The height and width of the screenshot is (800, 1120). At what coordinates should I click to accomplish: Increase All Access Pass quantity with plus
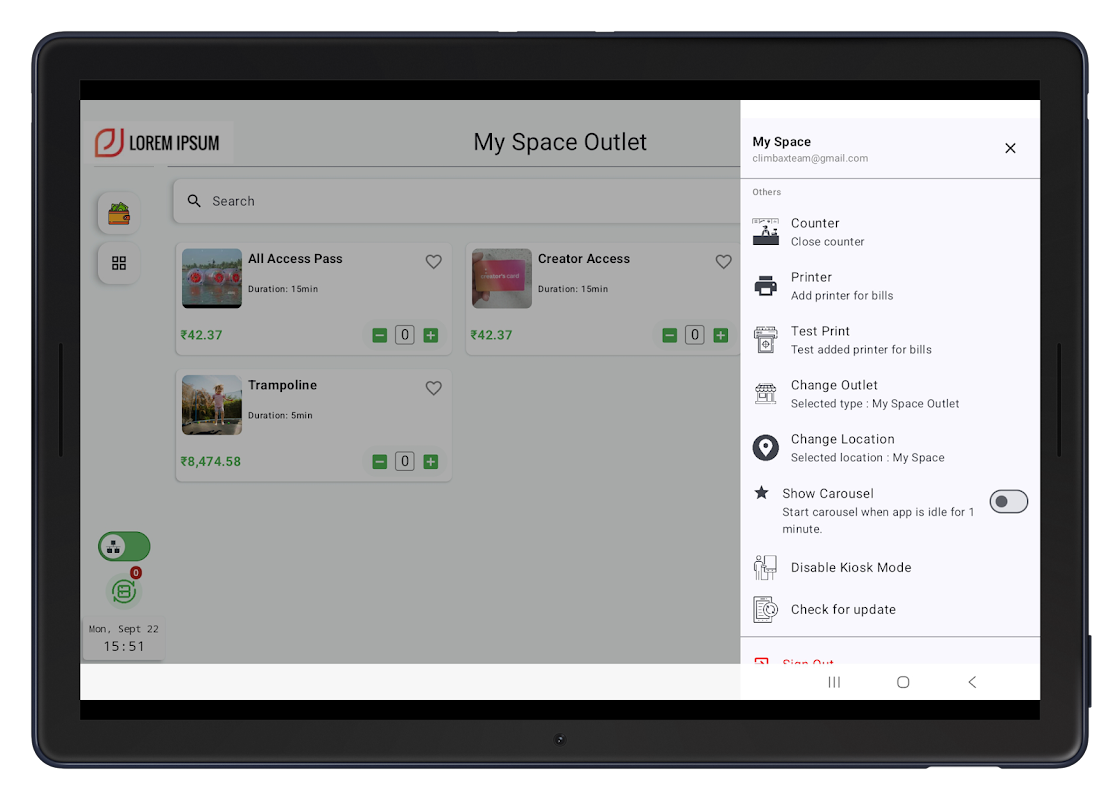(431, 335)
